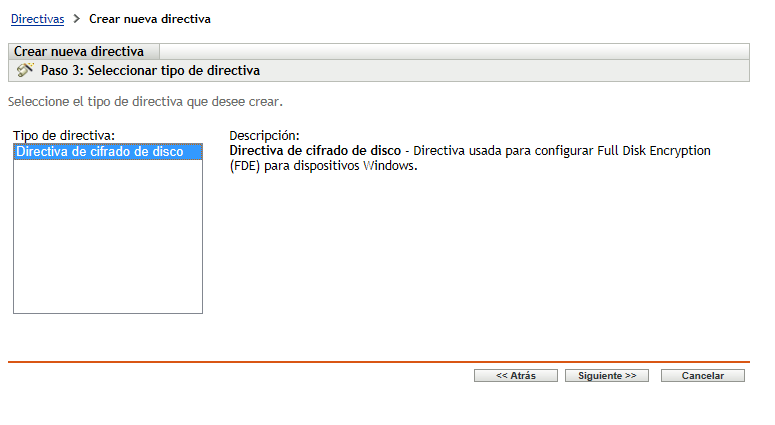
Task: Click the breadcrumb separator arrow
Action: tap(77, 19)
